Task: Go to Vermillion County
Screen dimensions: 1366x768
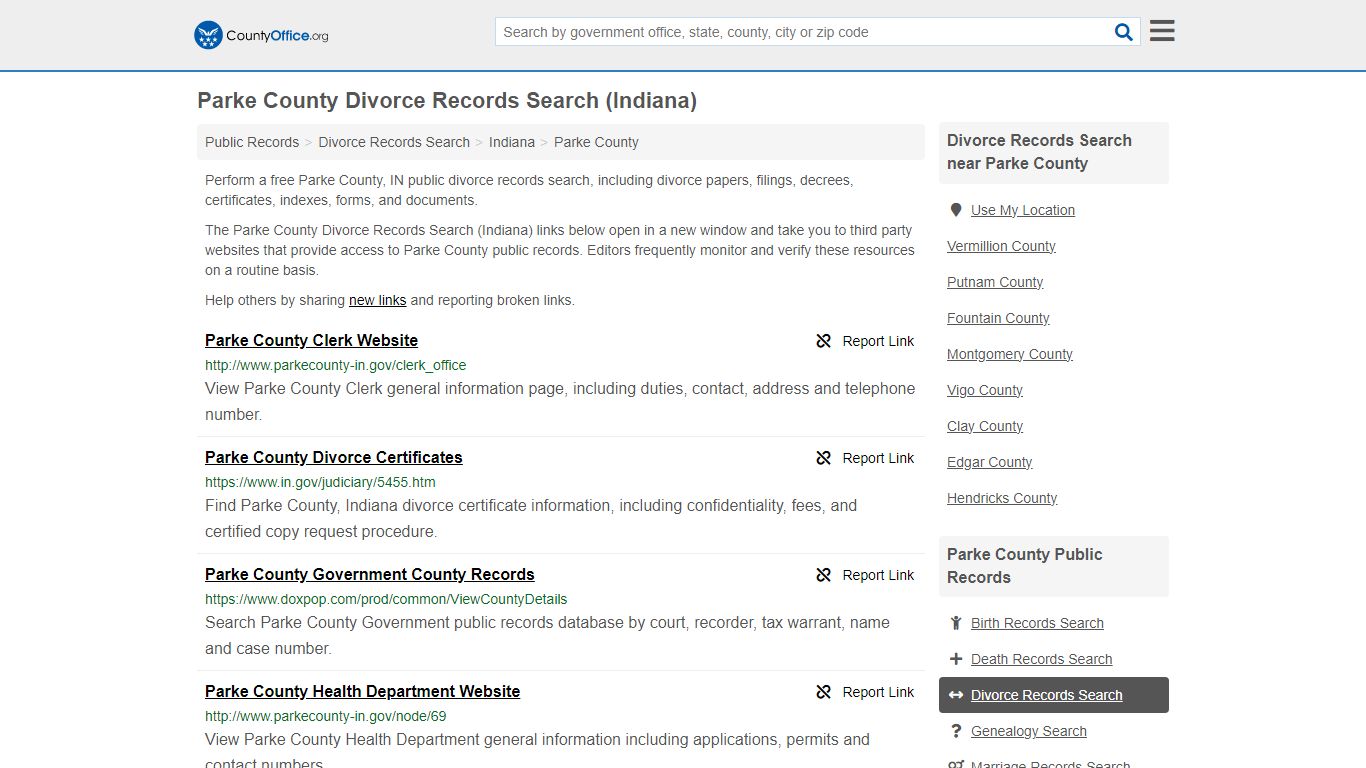Action: 1001,246
